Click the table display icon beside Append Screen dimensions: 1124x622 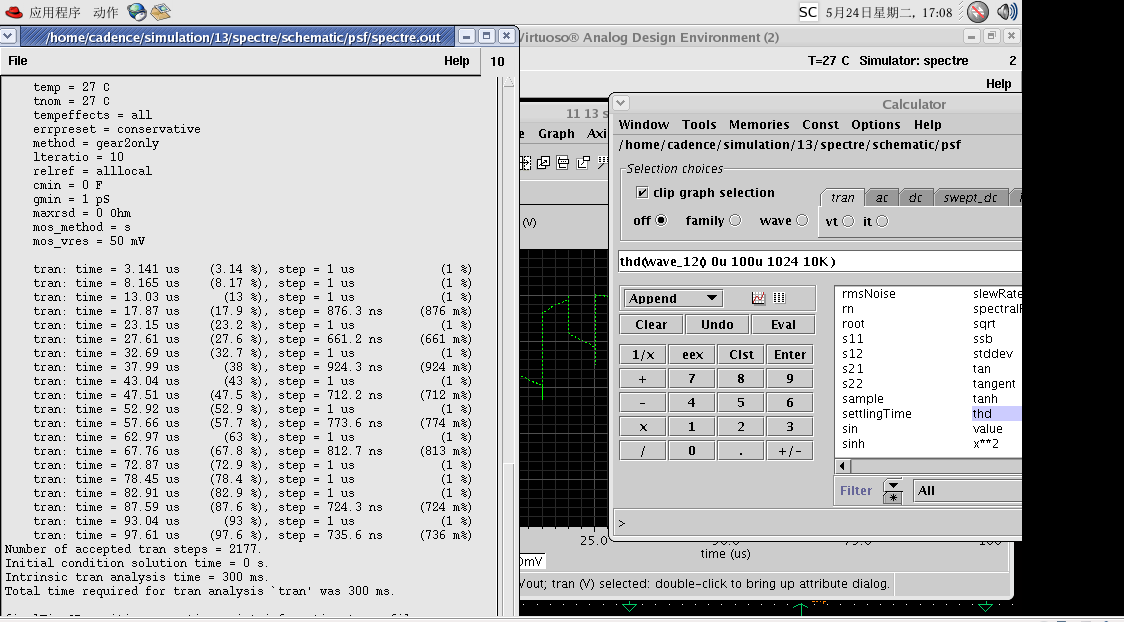click(779, 298)
